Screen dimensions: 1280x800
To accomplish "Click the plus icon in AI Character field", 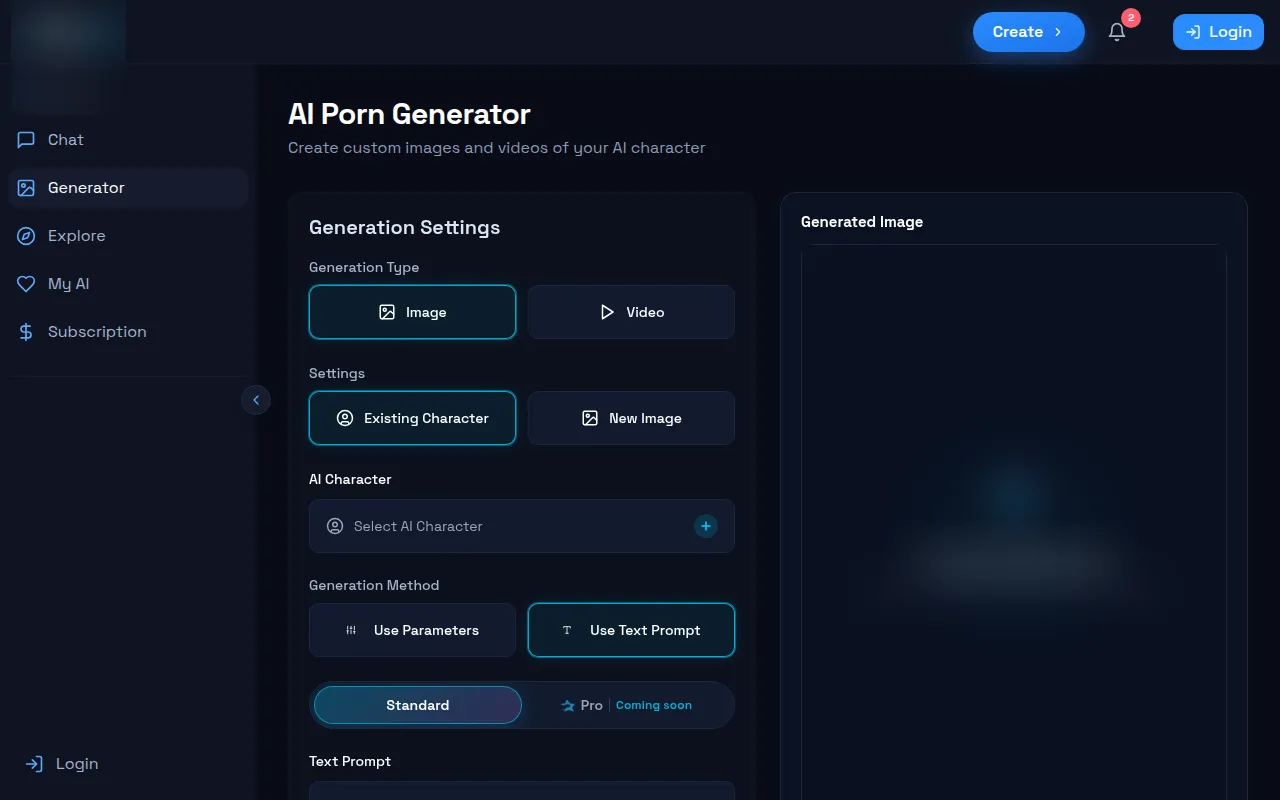I will pos(706,526).
